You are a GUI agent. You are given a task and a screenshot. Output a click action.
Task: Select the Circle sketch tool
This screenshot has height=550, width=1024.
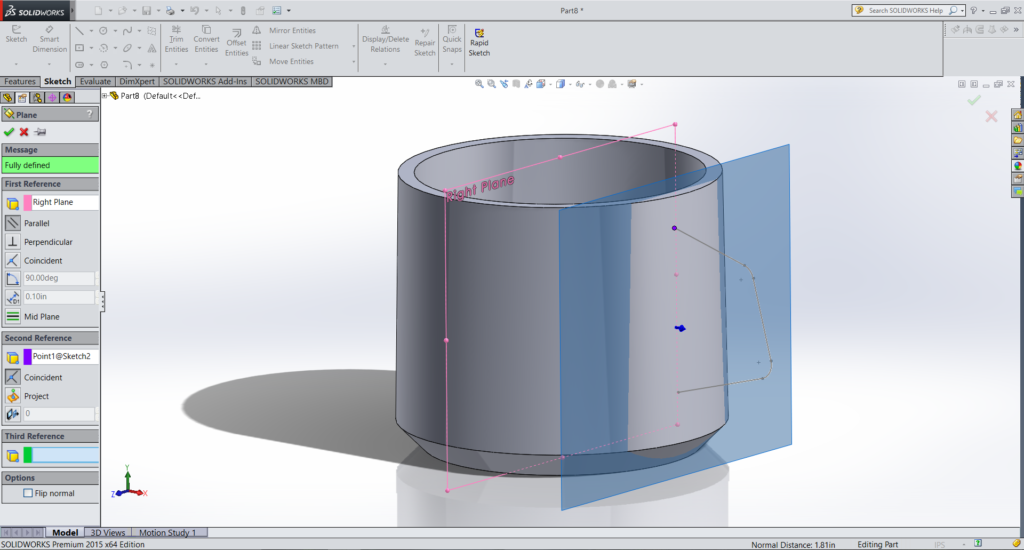[x=103, y=31]
